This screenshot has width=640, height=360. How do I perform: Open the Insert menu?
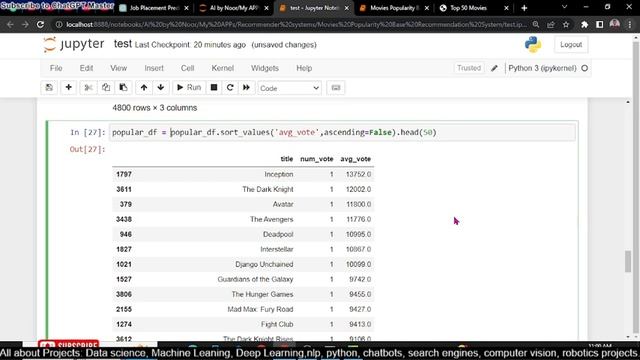click(154, 68)
